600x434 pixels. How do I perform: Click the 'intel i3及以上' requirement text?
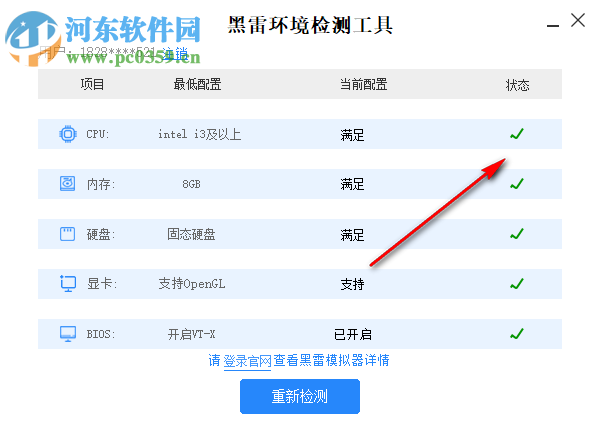[199, 134]
